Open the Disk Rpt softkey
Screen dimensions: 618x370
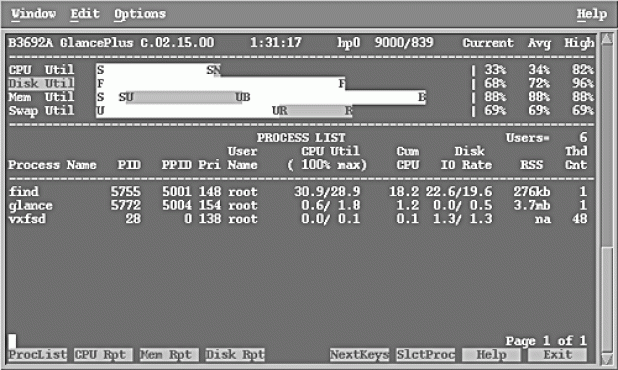235,355
